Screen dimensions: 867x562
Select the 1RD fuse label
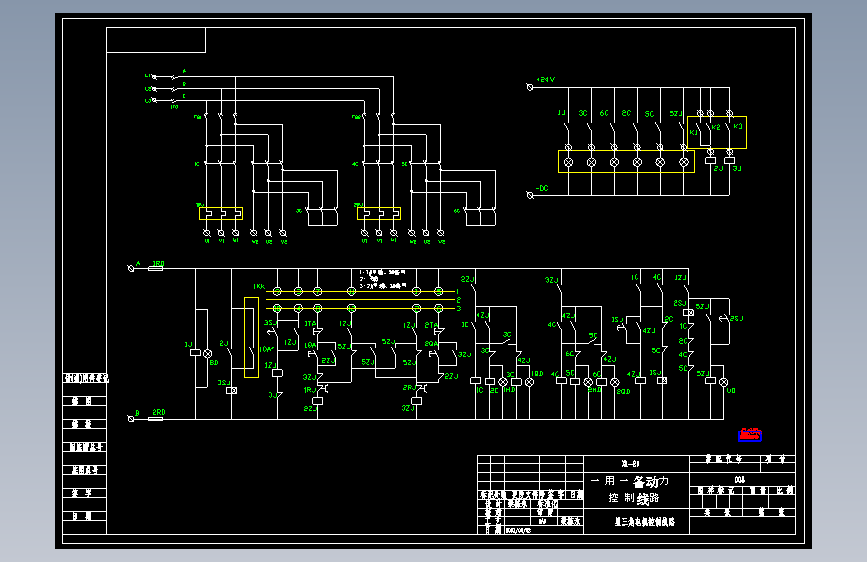[158, 264]
